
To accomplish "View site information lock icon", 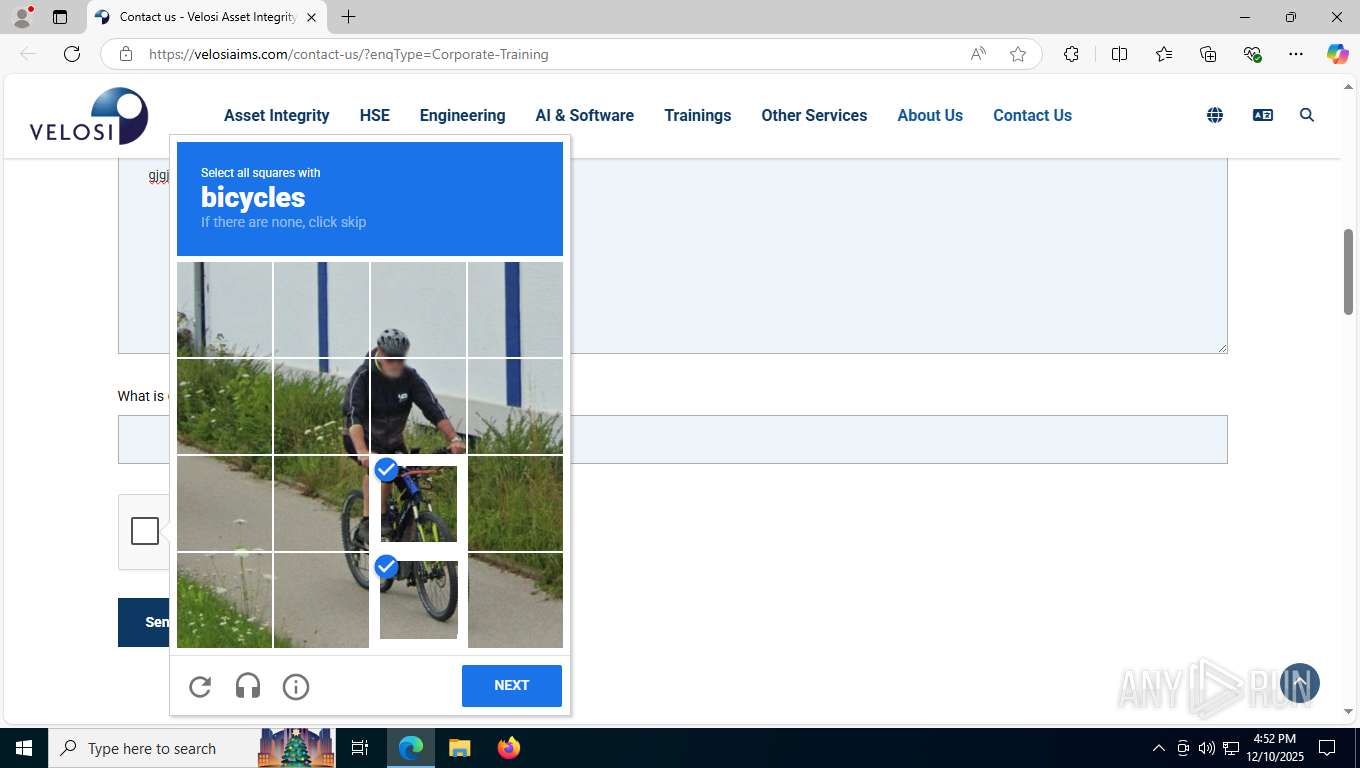I will pos(126,54).
